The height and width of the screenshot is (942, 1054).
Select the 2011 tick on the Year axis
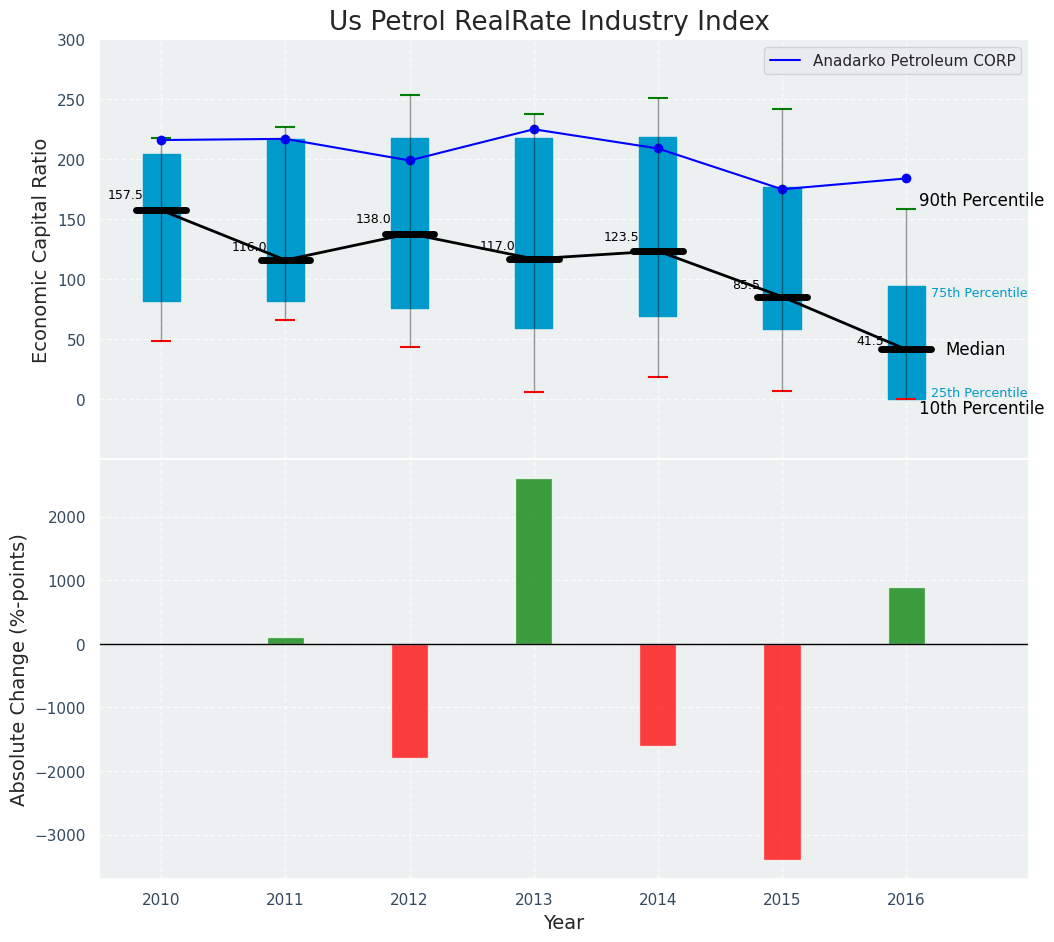click(x=285, y=900)
